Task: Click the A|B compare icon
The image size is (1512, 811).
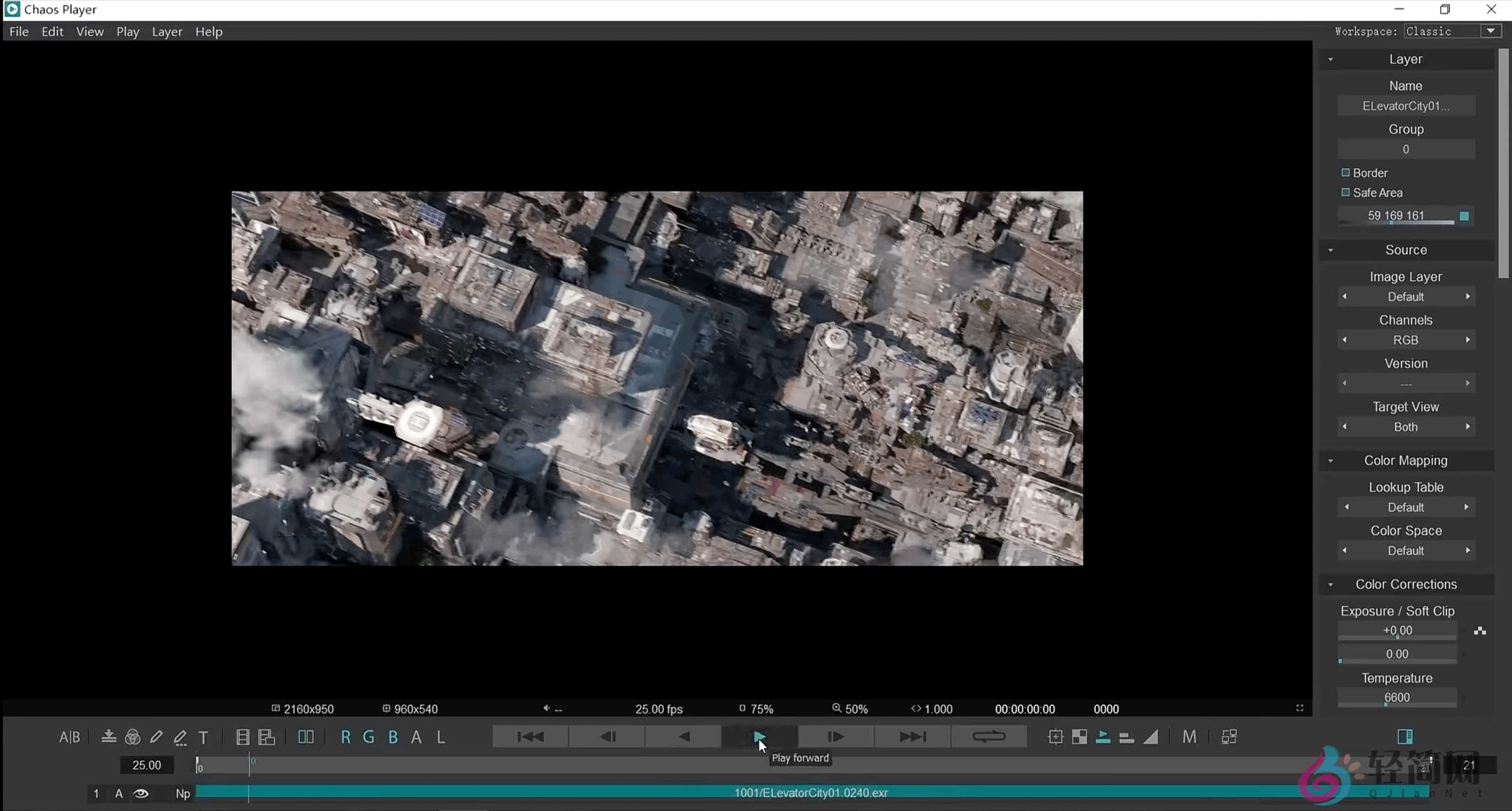Action: coord(69,737)
